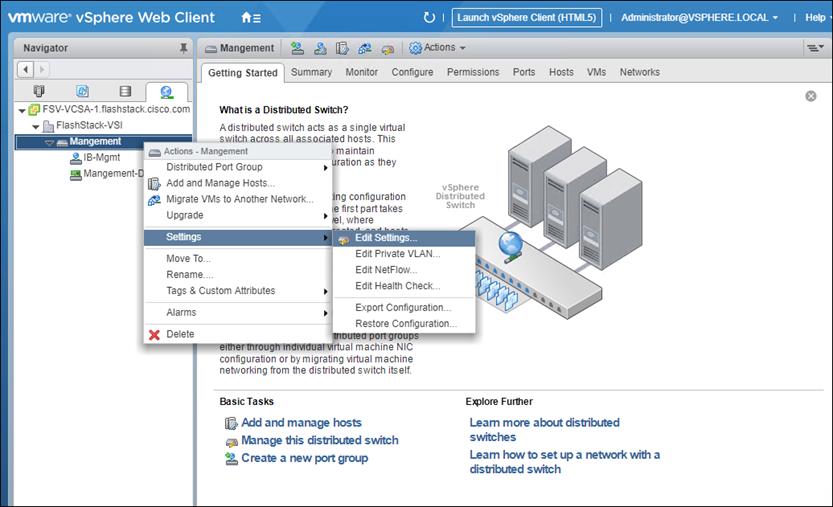Screen dimensions: 833x507
Task: Open the vSphere home menu icon
Action: (251, 18)
